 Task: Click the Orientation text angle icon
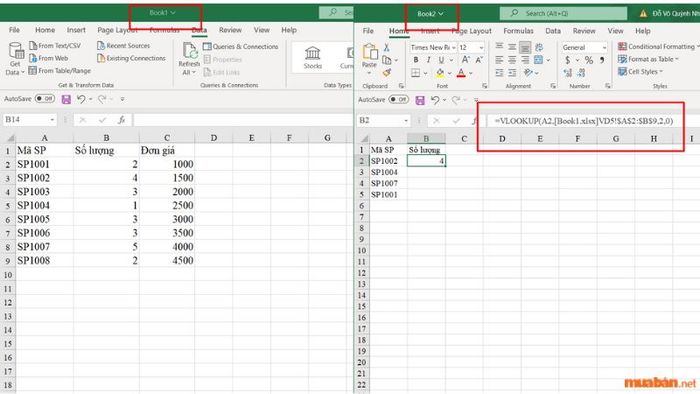click(529, 72)
